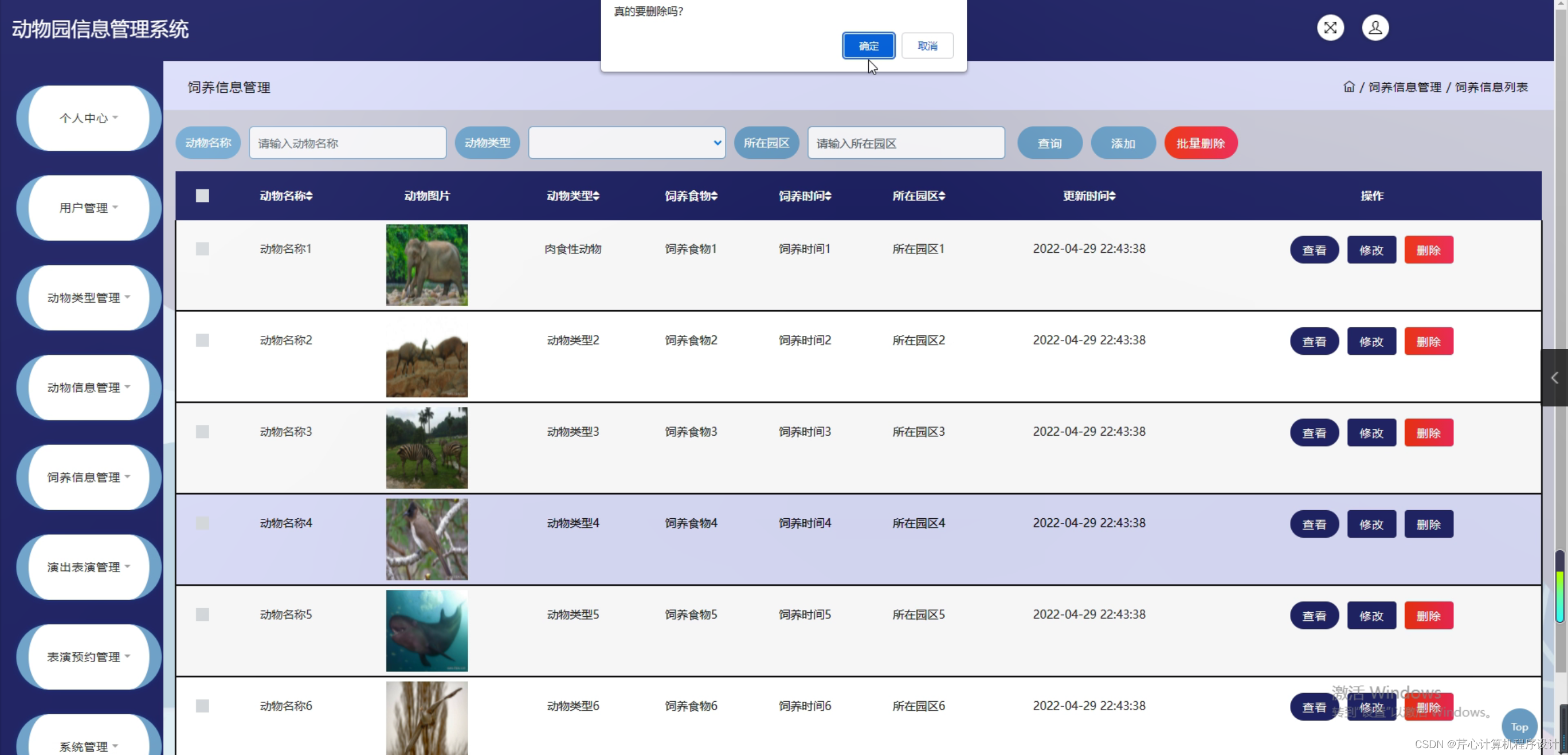Click the 请输入动物名称 input field
The width and height of the screenshot is (1568, 755).
pos(347,143)
